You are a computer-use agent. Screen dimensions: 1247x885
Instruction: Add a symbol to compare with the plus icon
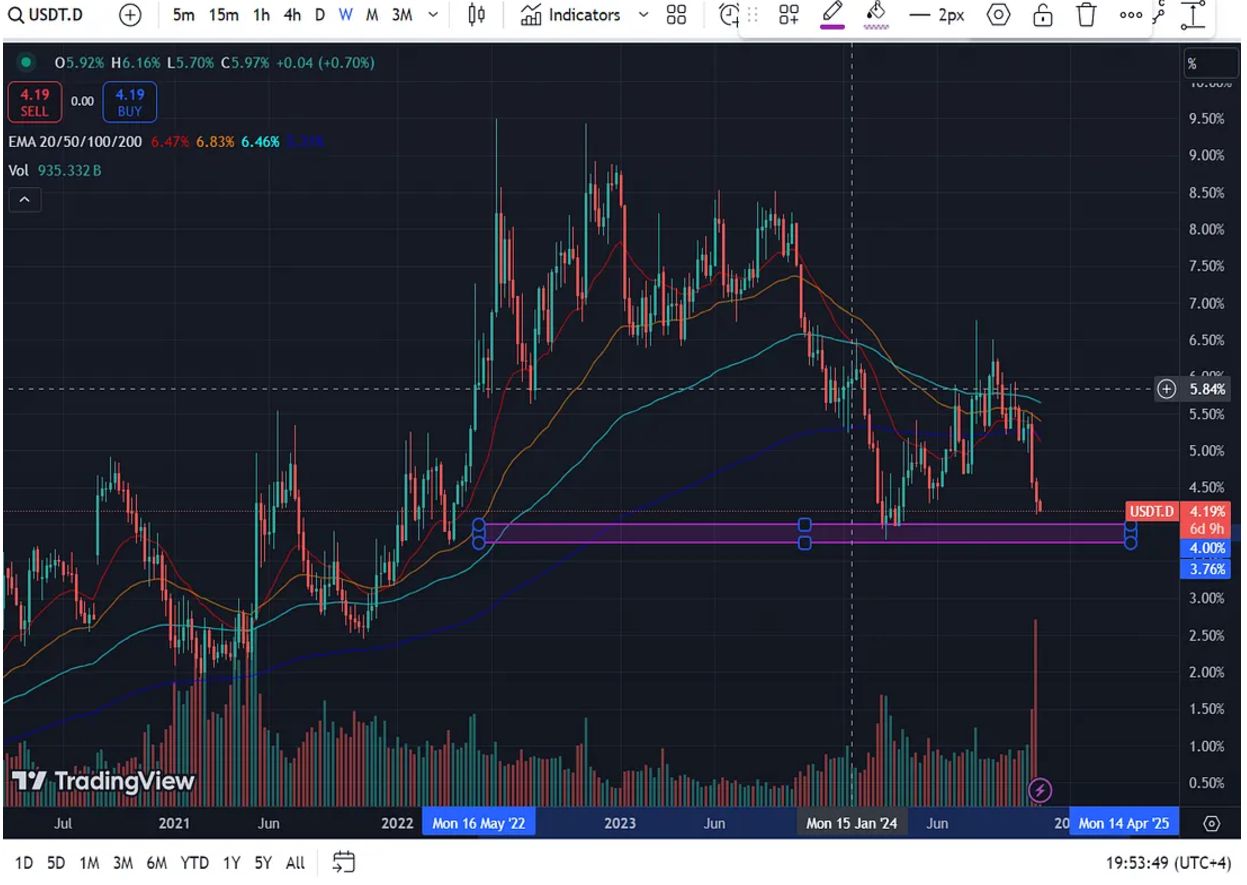point(130,15)
